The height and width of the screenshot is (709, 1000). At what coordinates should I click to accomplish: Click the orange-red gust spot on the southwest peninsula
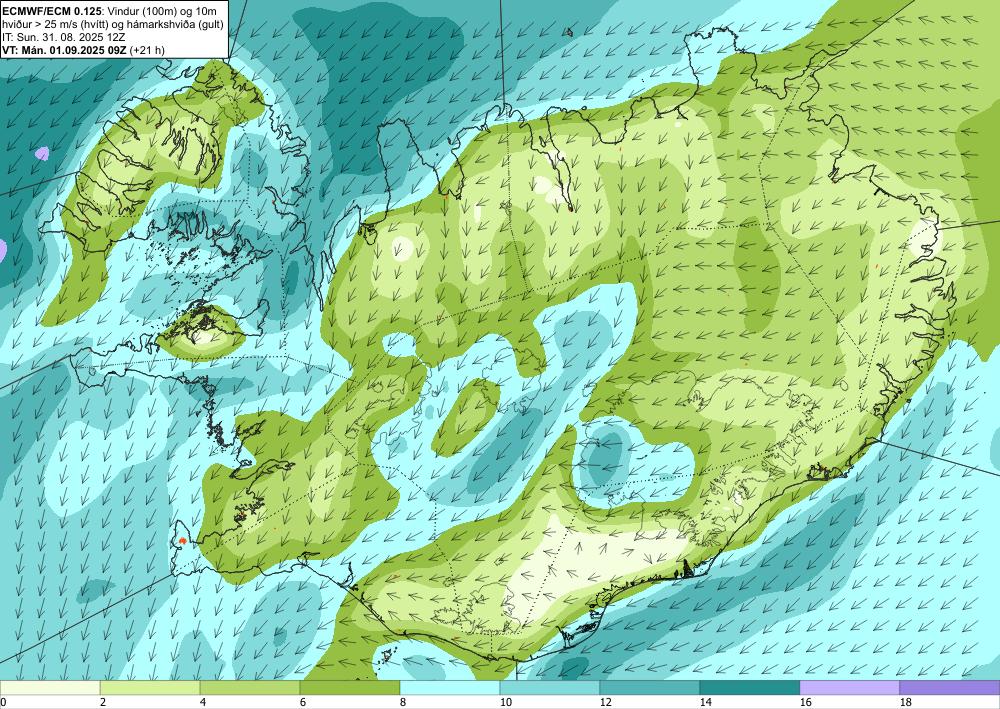[x=183, y=541]
